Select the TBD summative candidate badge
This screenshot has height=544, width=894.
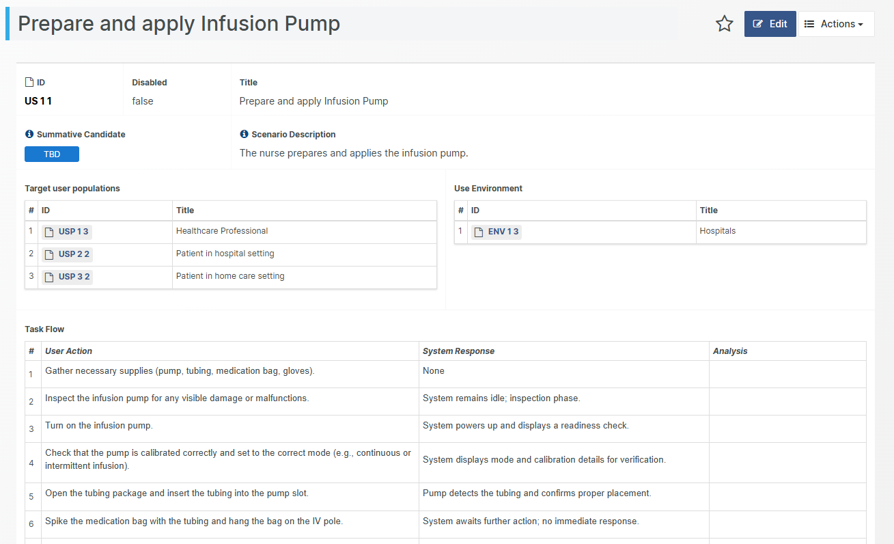click(x=52, y=154)
